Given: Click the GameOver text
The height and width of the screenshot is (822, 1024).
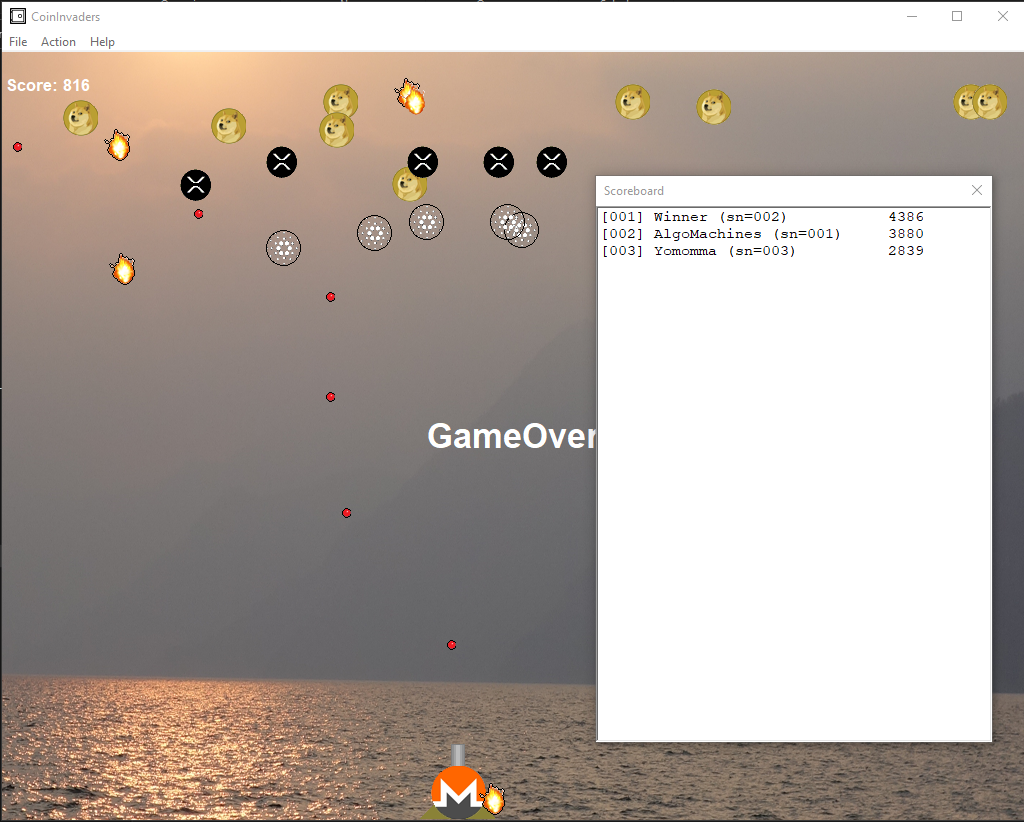Looking at the screenshot, I should tap(511, 436).
